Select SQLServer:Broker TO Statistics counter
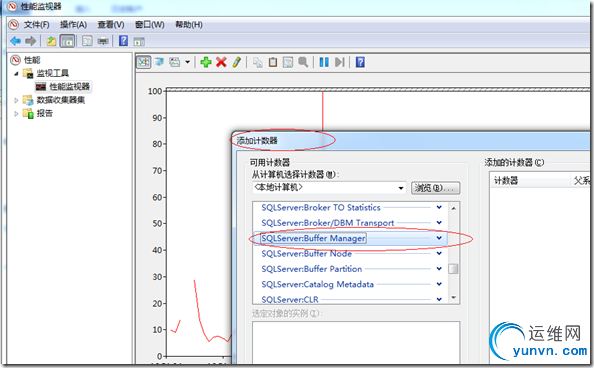 point(320,208)
